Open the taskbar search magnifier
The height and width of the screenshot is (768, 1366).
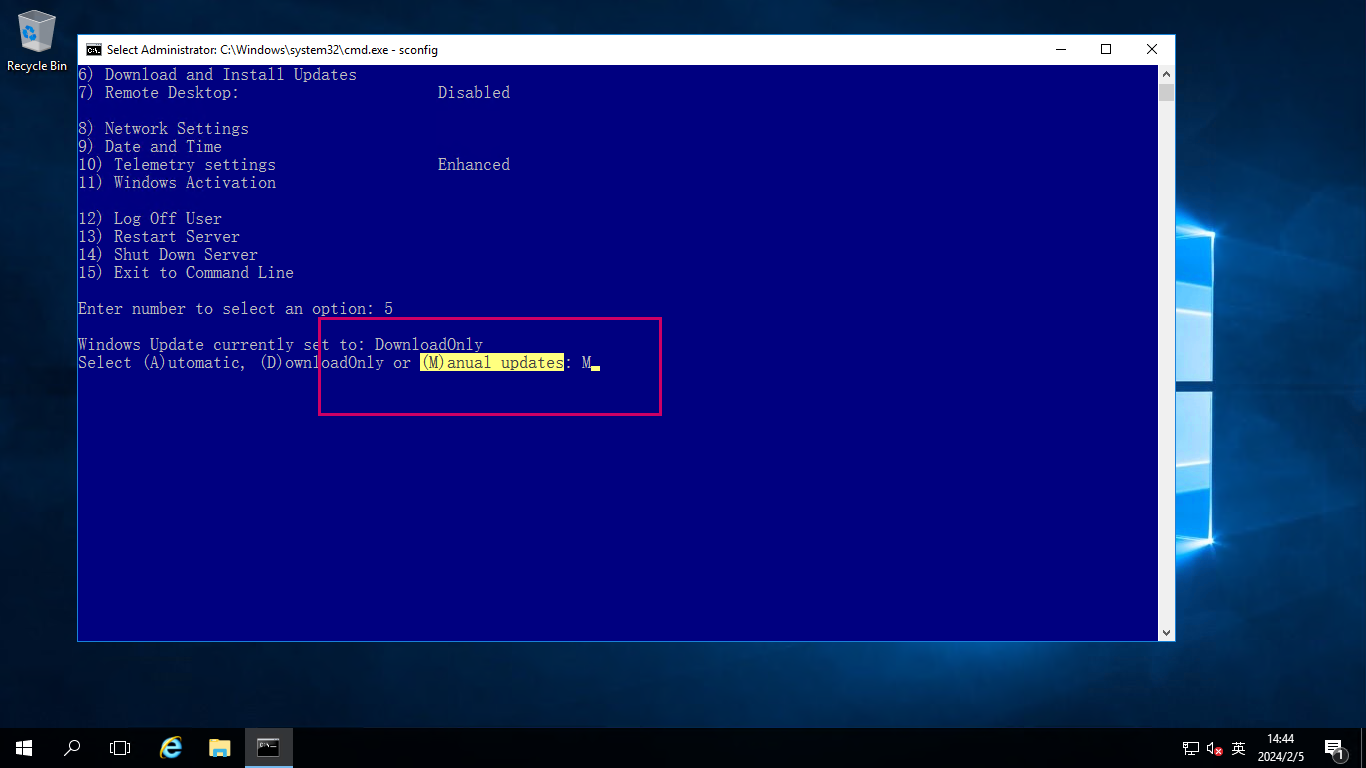tap(72, 747)
